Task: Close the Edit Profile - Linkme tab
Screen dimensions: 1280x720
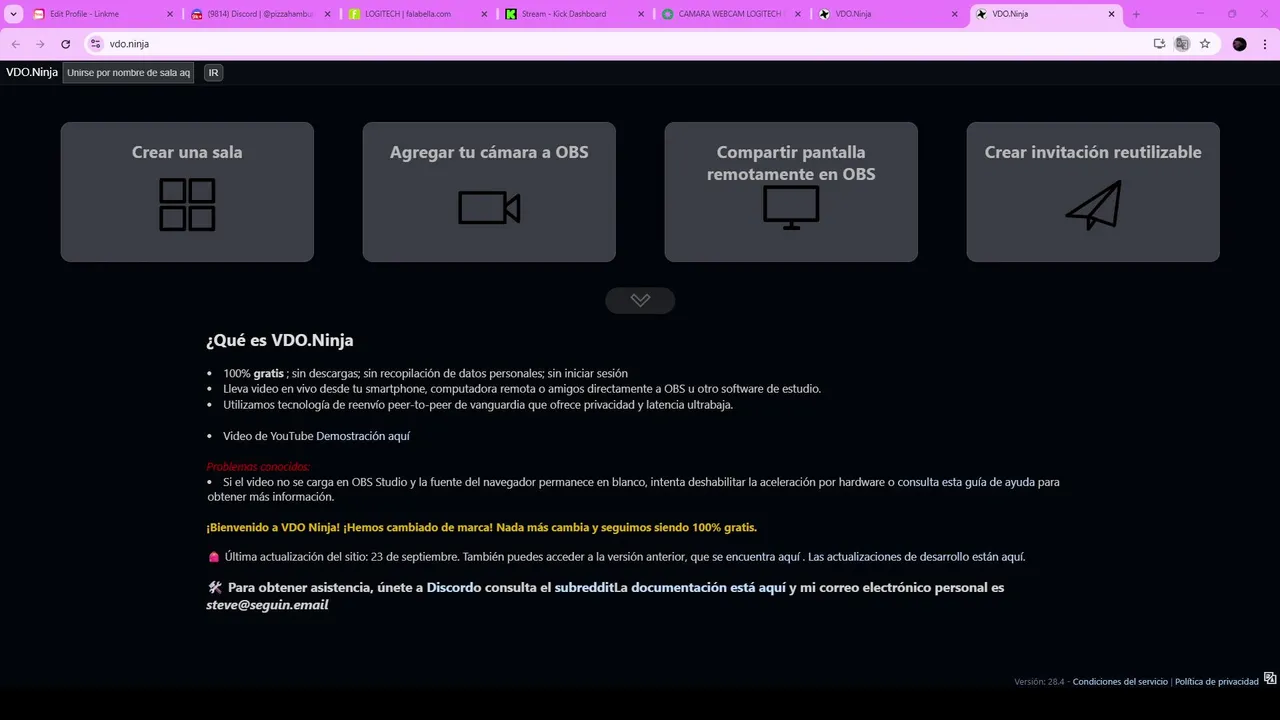Action: tap(170, 14)
